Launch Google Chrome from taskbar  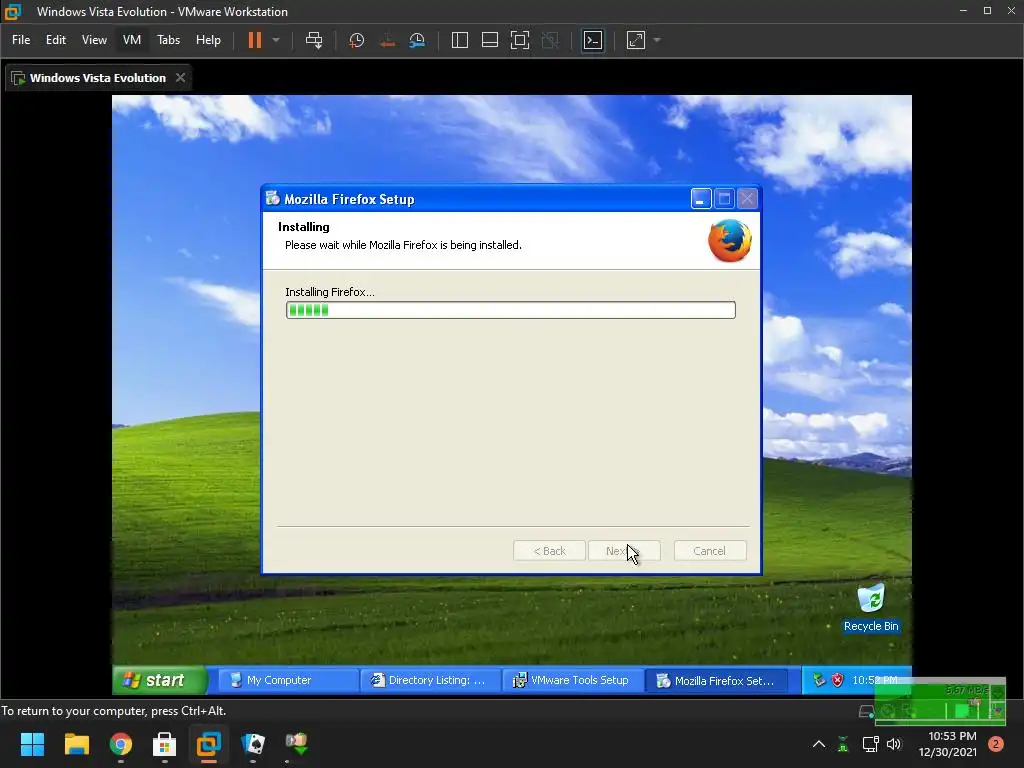pyautogui.click(x=120, y=743)
